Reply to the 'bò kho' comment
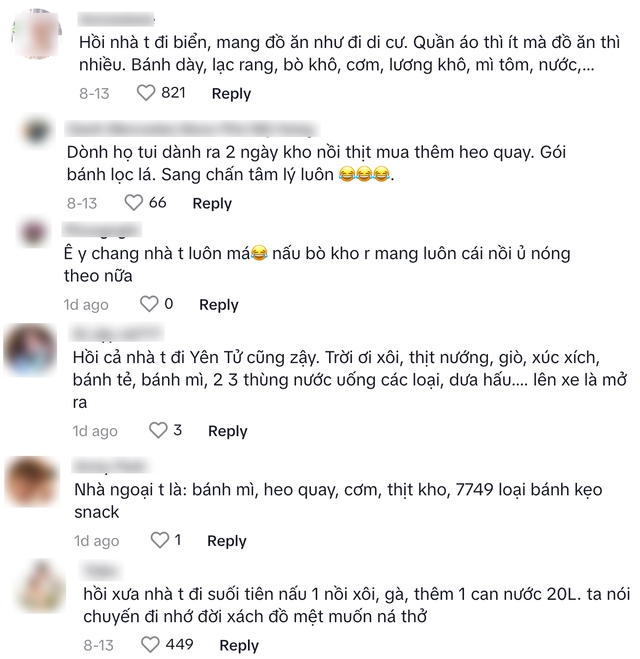 pyautogui.click(x=219, y=305)
